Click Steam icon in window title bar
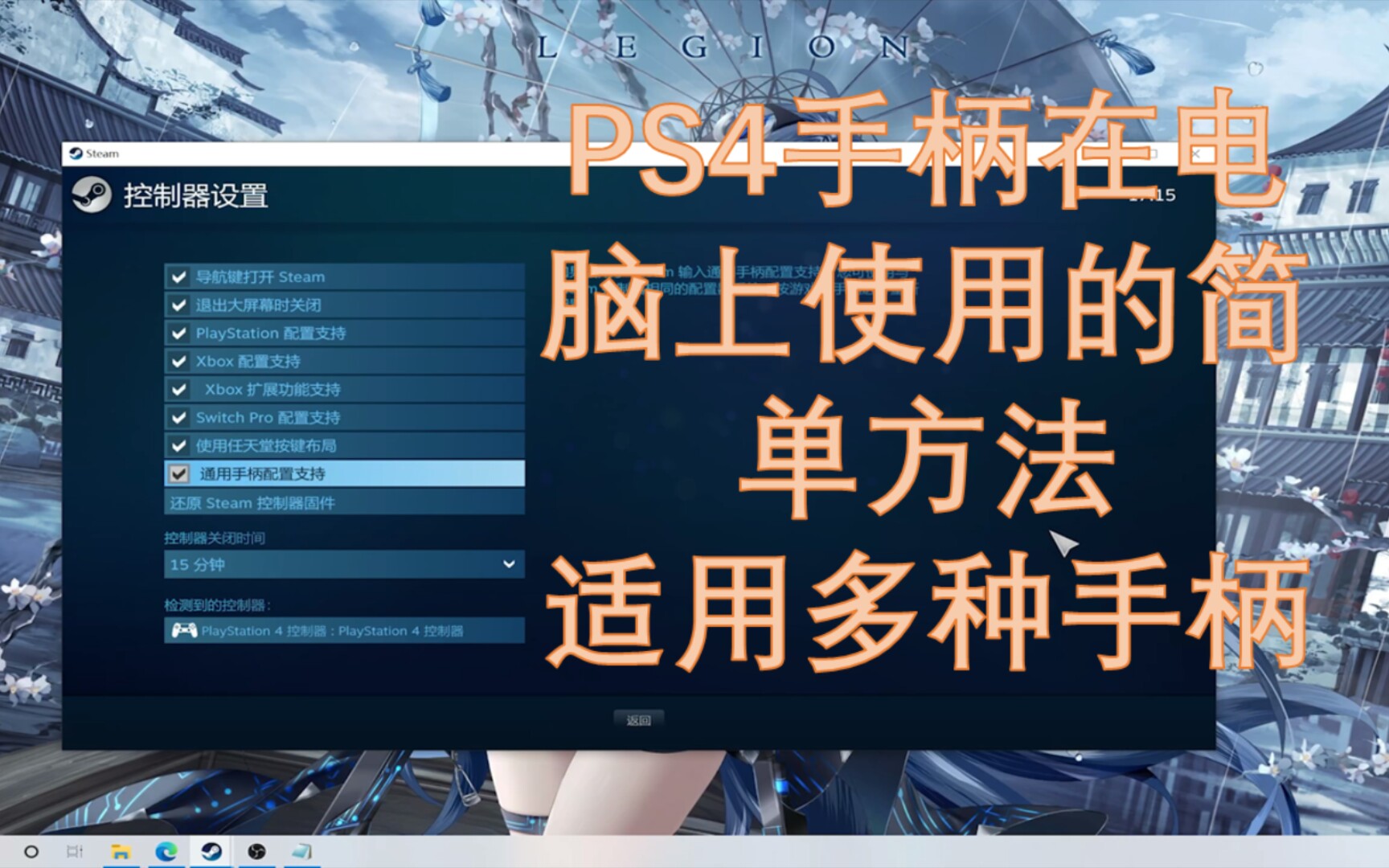 [x=76, y=154]
